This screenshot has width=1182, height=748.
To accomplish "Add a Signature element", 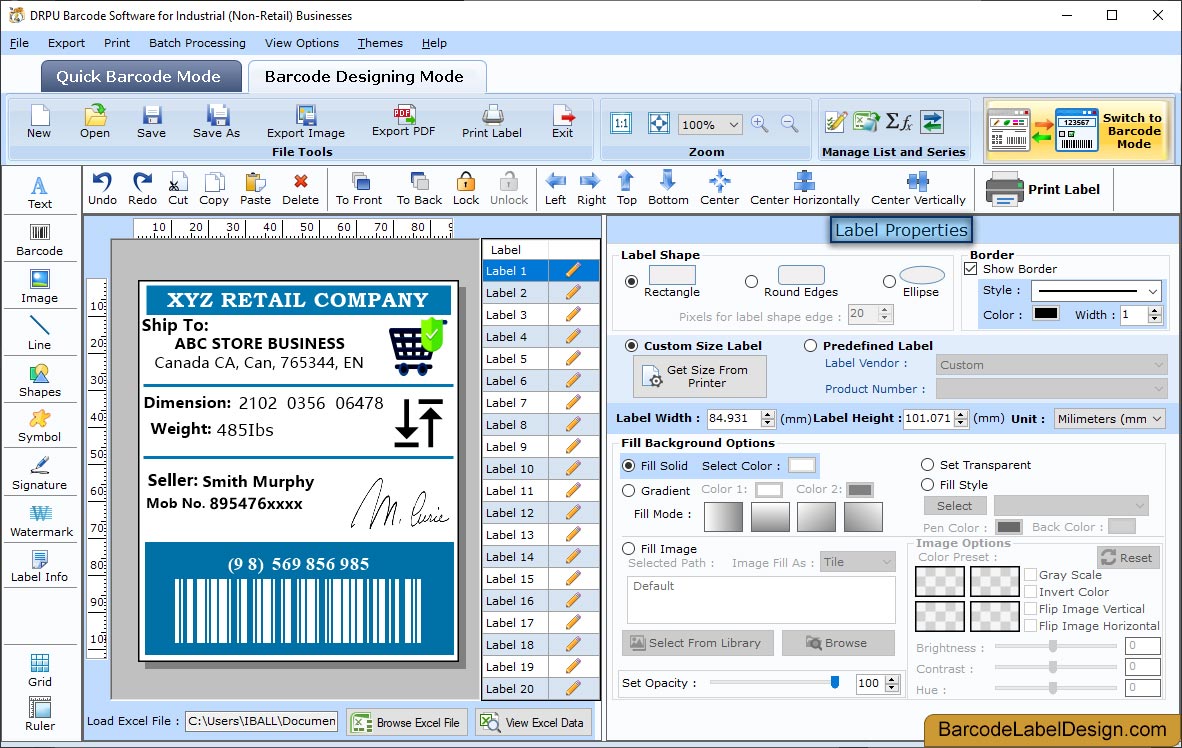I will (40, 474).
